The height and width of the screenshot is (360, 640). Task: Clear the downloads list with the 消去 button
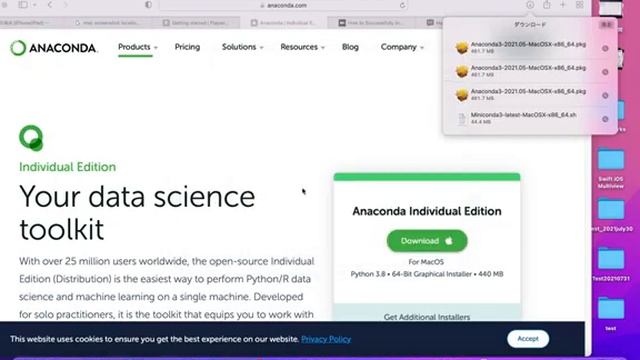click(606, 25)
